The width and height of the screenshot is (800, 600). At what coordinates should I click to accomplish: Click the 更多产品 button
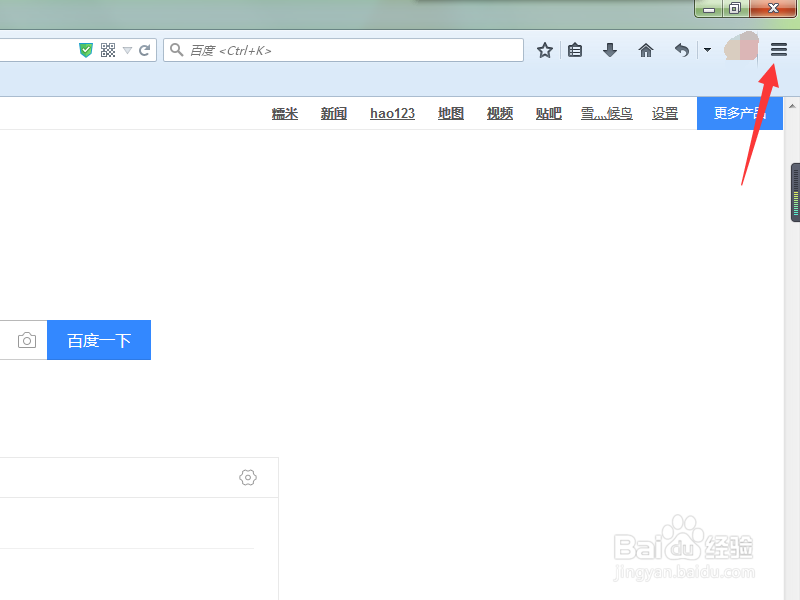tap(740, 113)
